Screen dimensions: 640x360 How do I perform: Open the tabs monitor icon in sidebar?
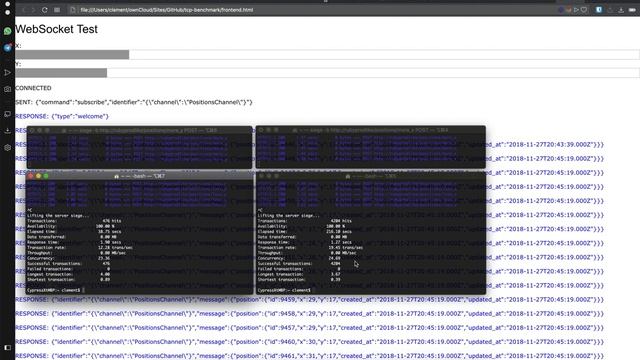(x=7, y=114)
